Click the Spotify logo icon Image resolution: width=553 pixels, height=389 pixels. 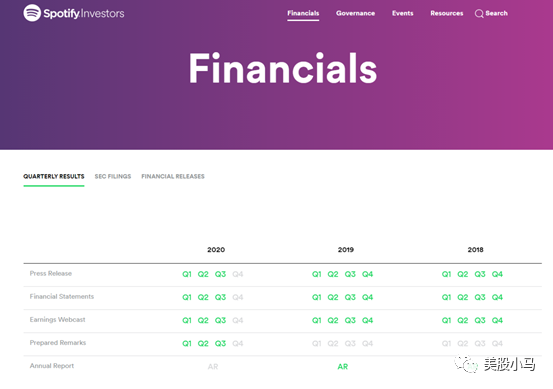click(x=32, y=13)
